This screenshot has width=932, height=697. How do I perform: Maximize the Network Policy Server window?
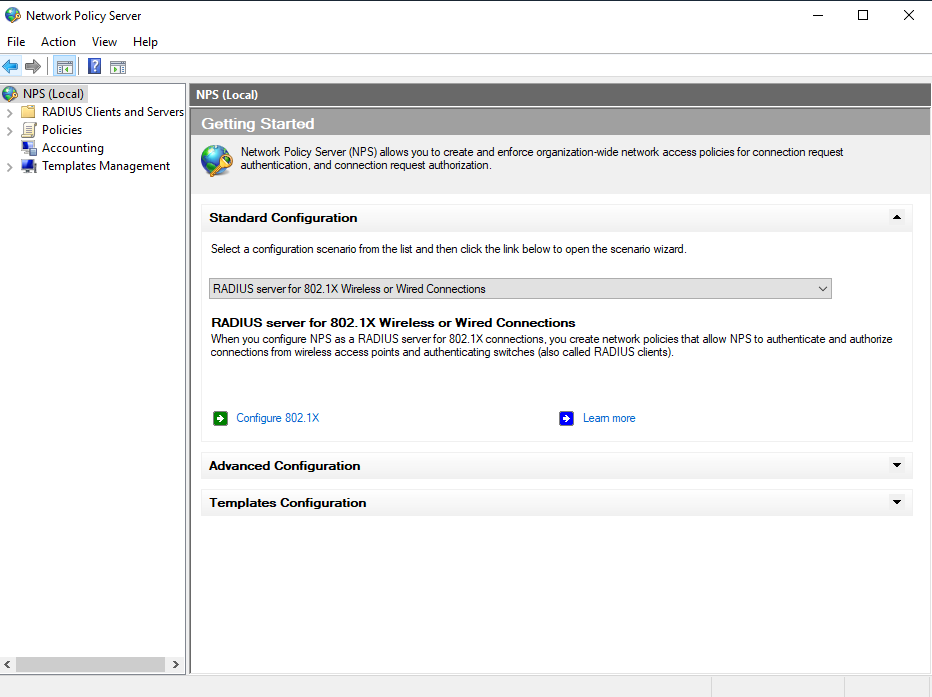pos(863,15)
